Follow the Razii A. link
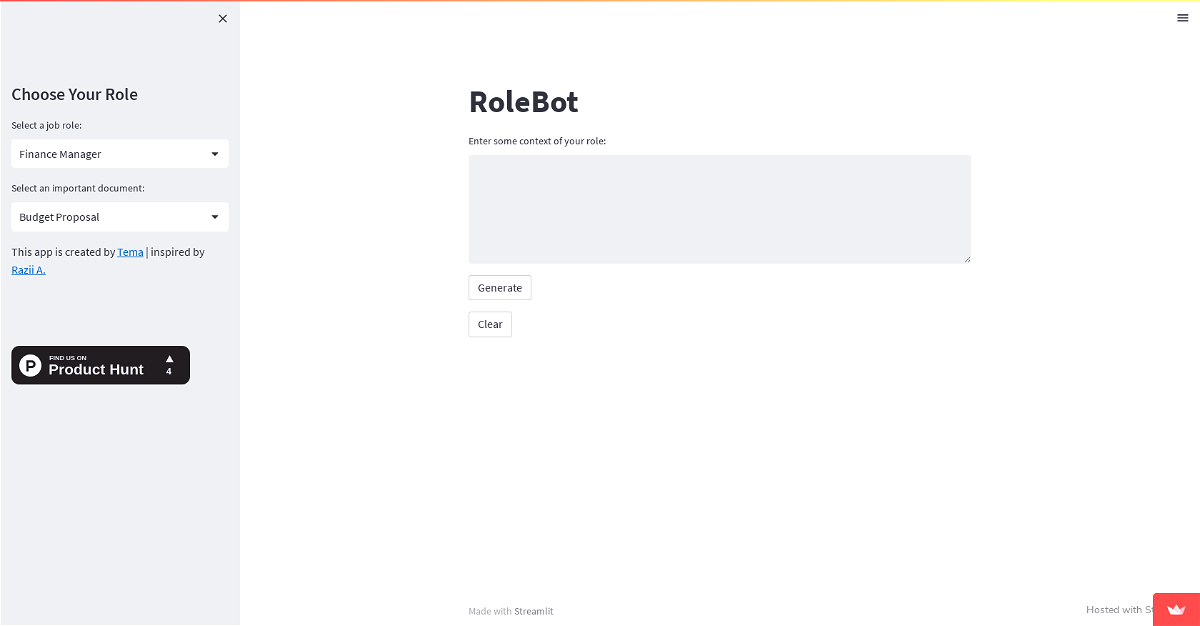The image size is (1200, 626). pyautogui.click(x=28, y=270)
